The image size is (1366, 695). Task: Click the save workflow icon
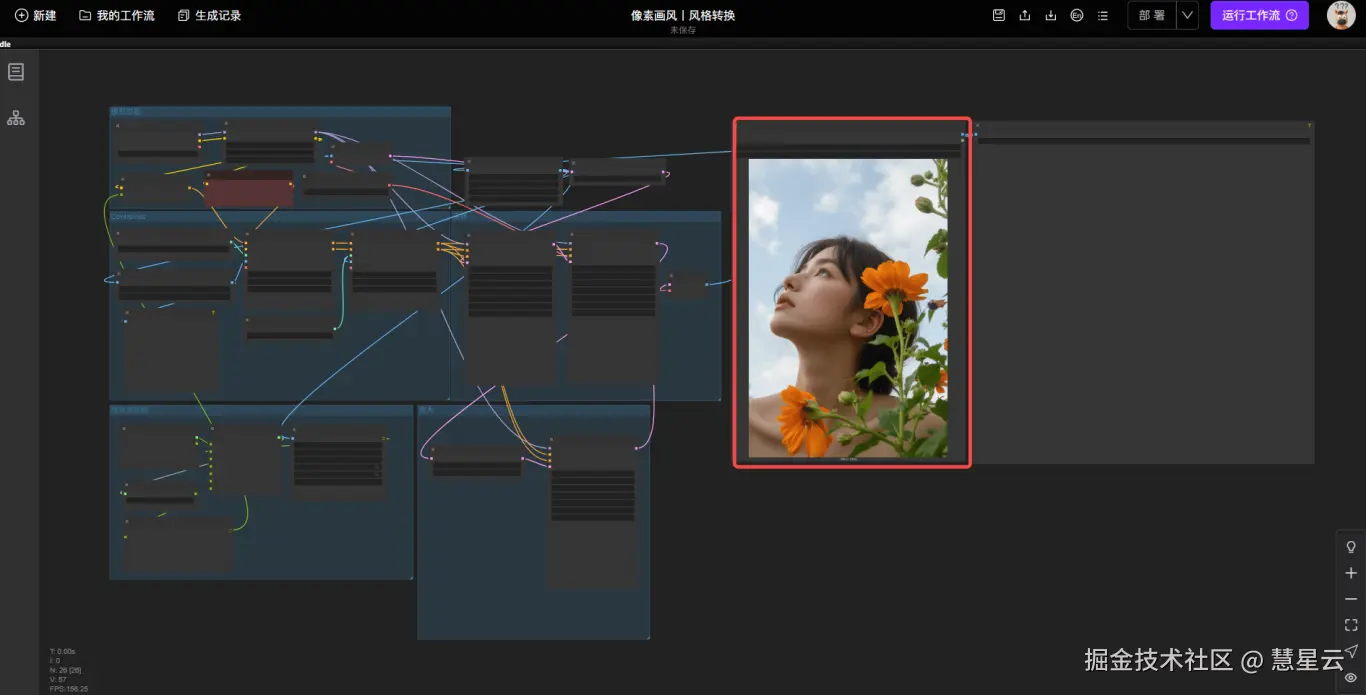998,16
